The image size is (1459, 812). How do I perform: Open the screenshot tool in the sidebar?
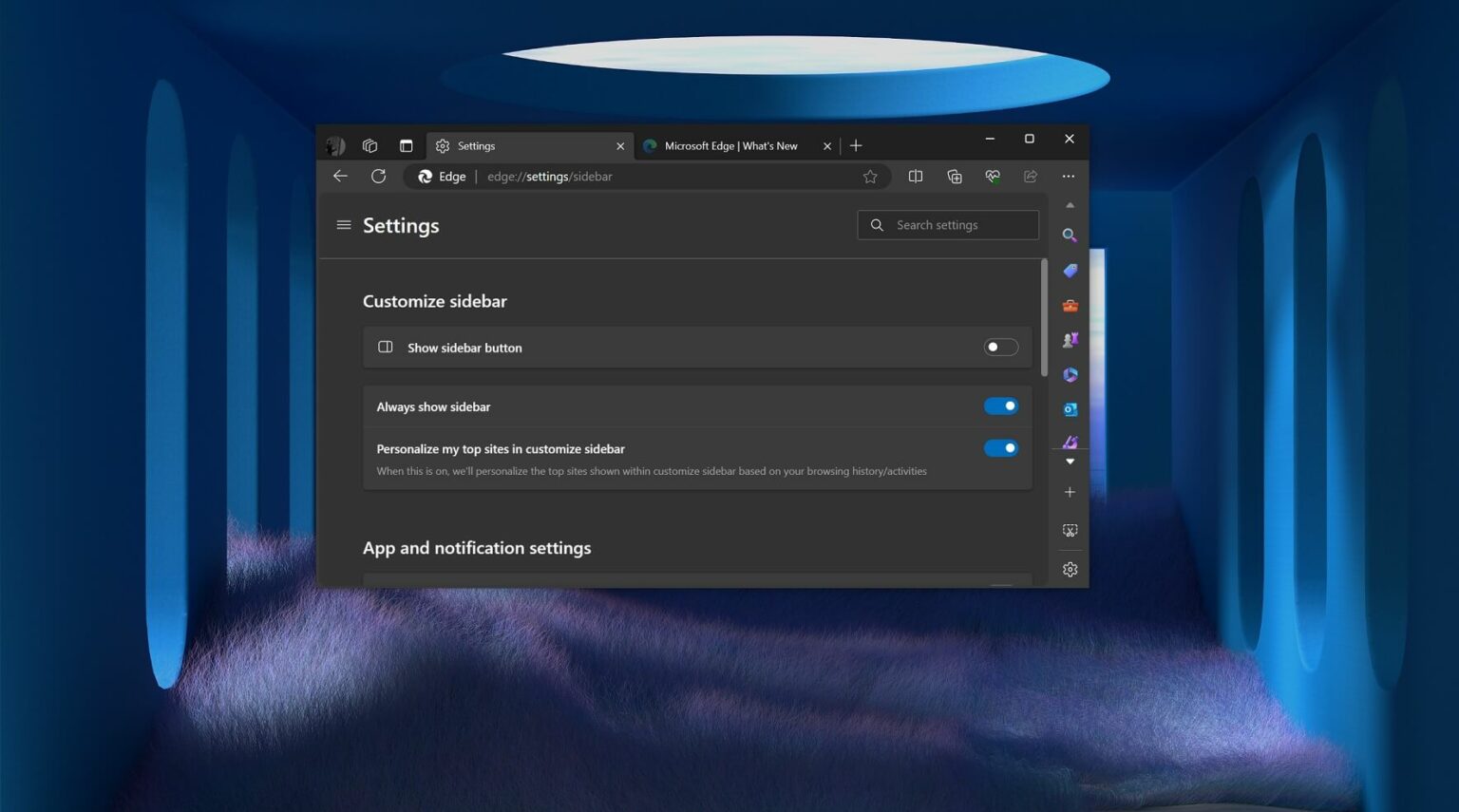(1070, 530)
